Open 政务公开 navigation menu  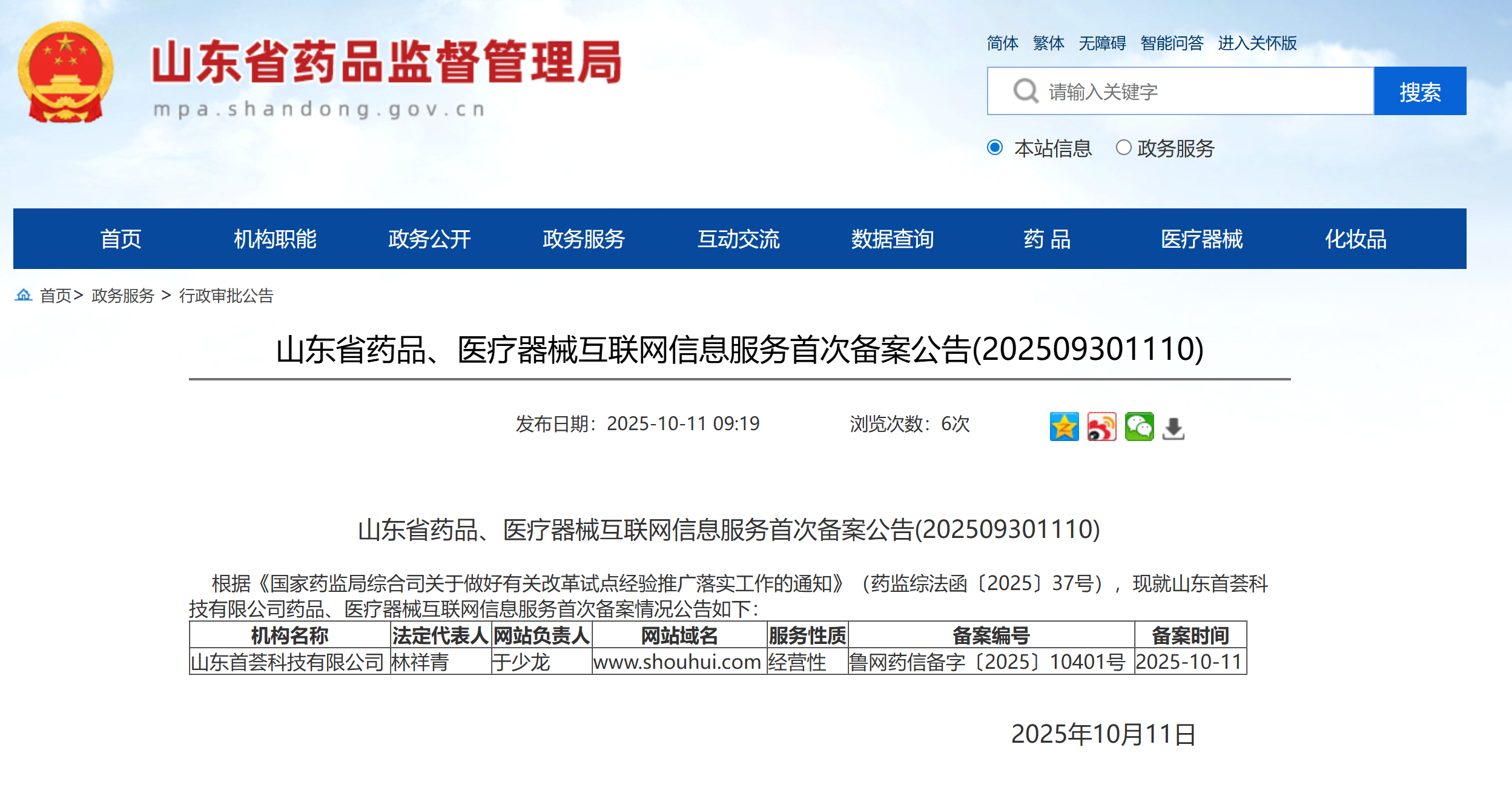429,239
